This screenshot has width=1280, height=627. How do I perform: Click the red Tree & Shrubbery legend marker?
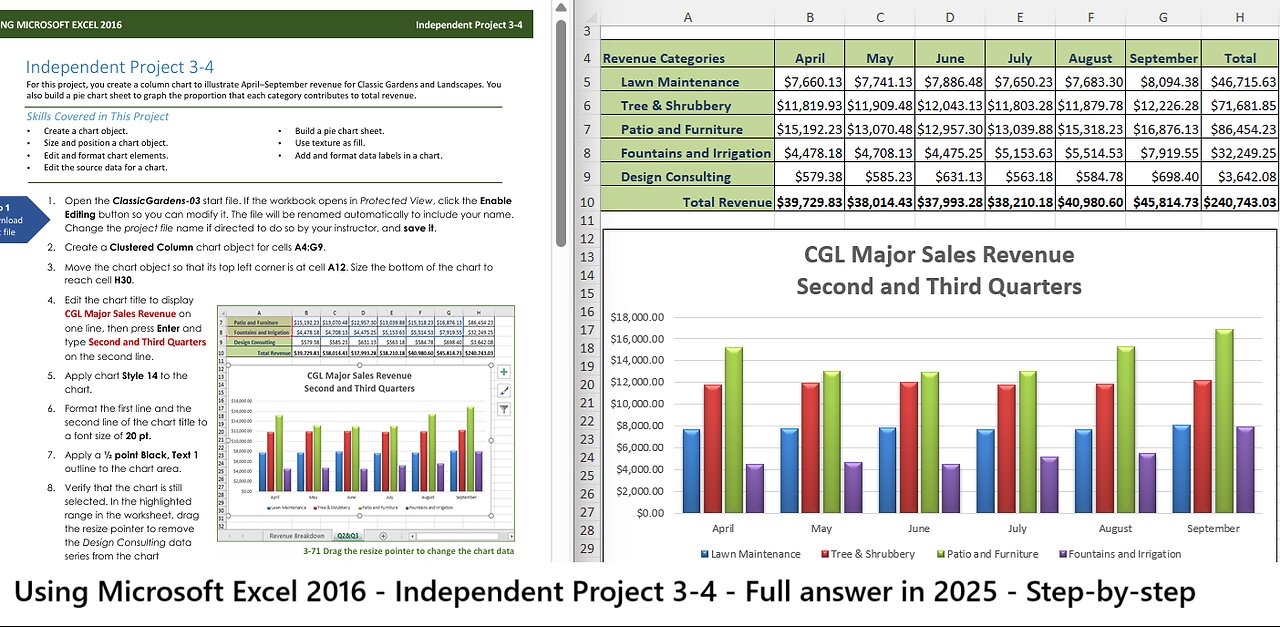825,554
